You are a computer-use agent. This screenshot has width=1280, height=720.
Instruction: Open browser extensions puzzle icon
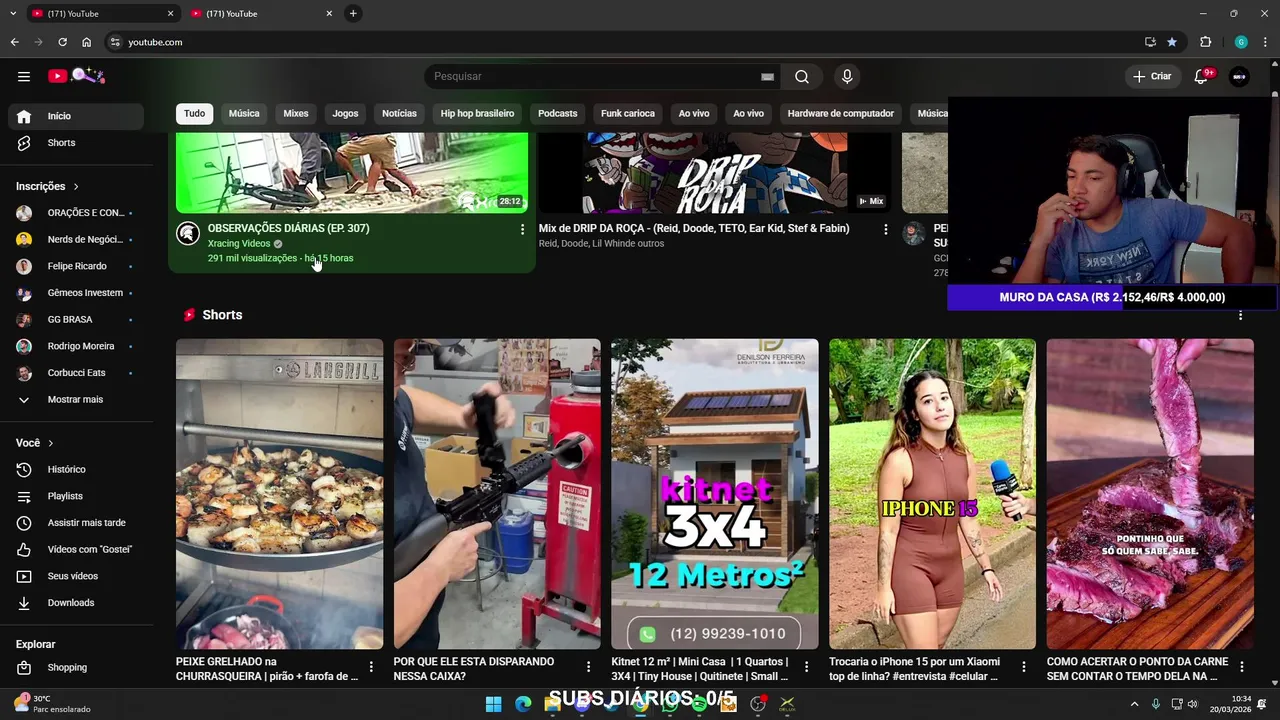pyautogui.click(x=1205, y=42)
